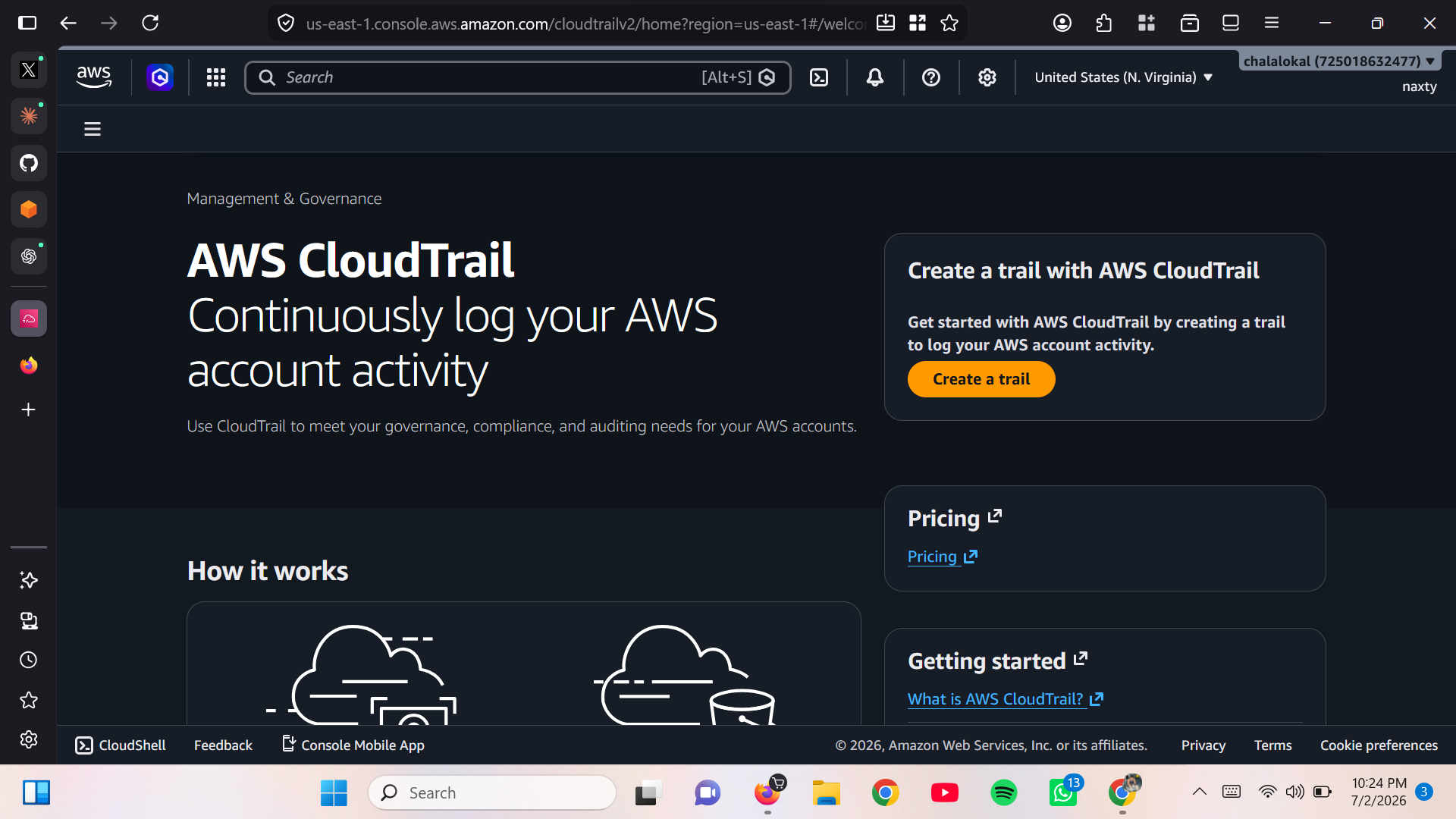Open the Pricing link

pos(943,557)
